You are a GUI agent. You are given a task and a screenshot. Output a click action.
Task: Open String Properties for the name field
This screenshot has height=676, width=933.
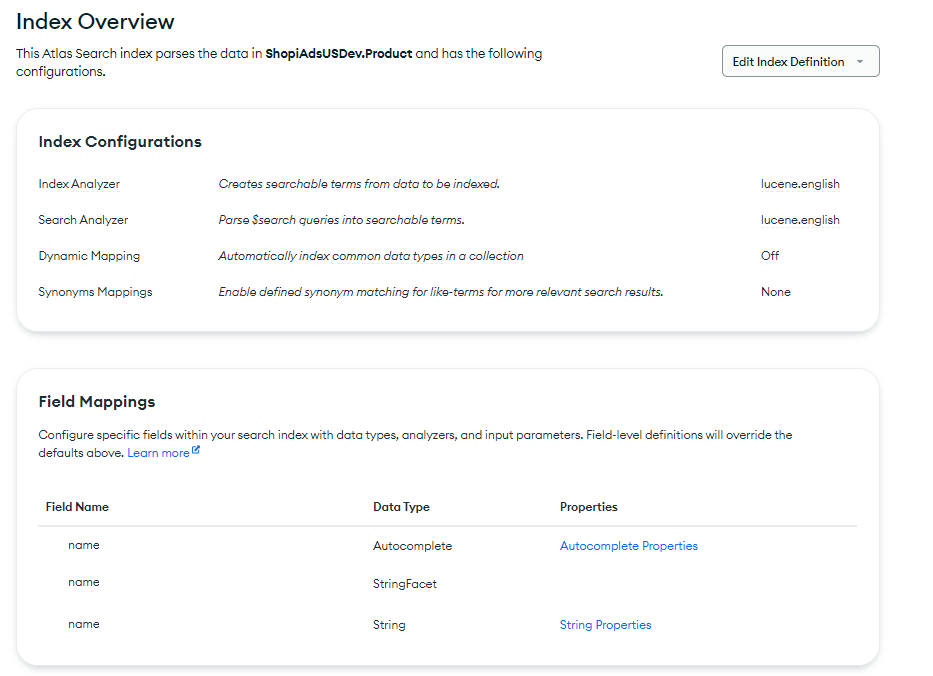(605, 623)
